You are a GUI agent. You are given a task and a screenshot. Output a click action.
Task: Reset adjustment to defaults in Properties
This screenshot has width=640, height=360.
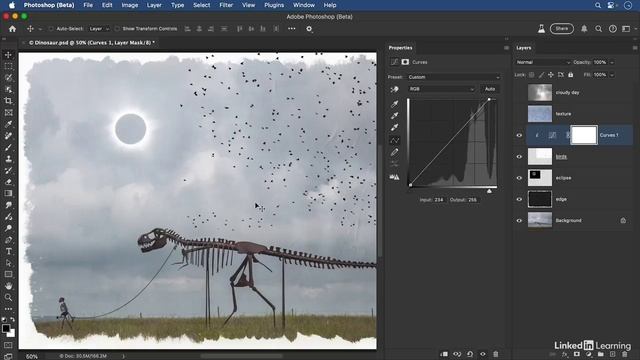coord(470,354)
